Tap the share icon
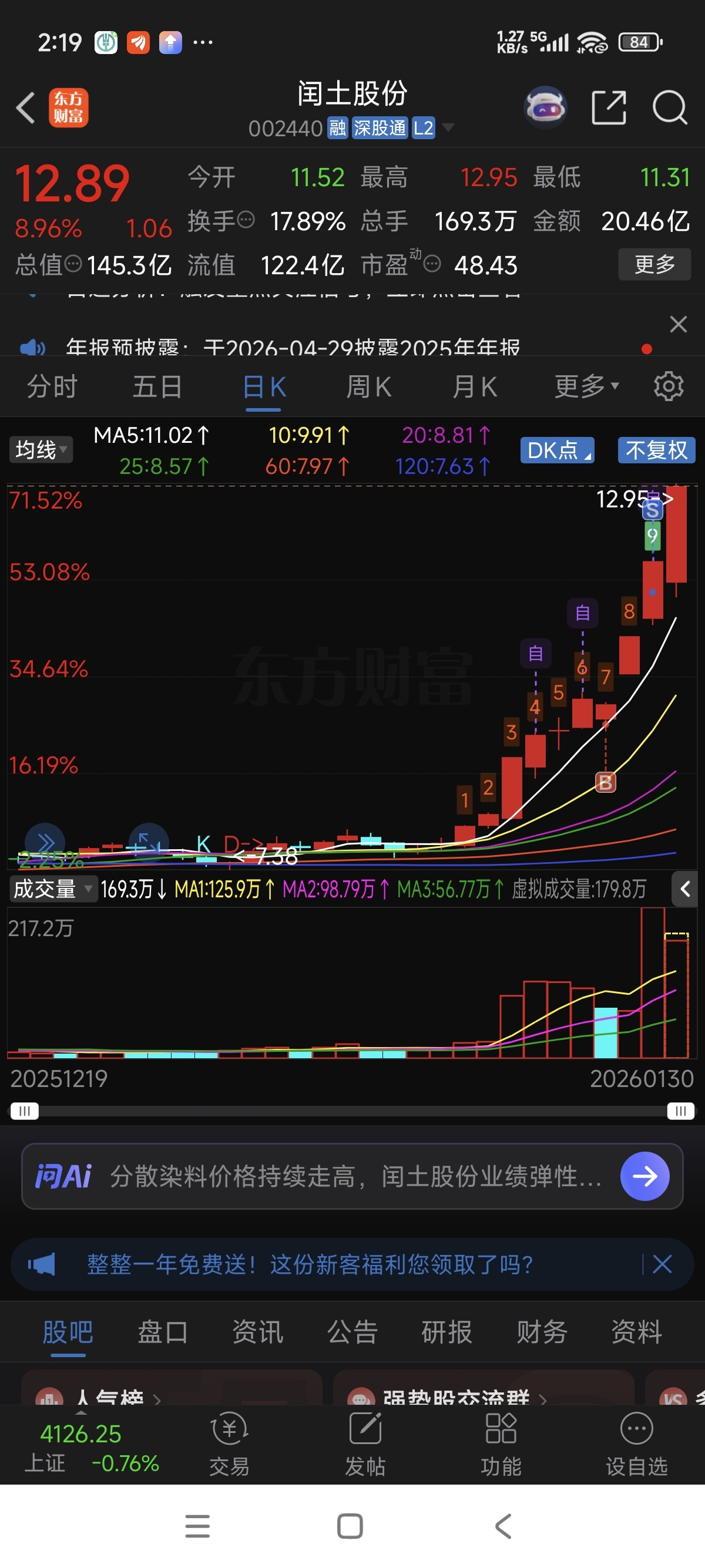The image size is (705, 1568). click(x=609, y=107)
